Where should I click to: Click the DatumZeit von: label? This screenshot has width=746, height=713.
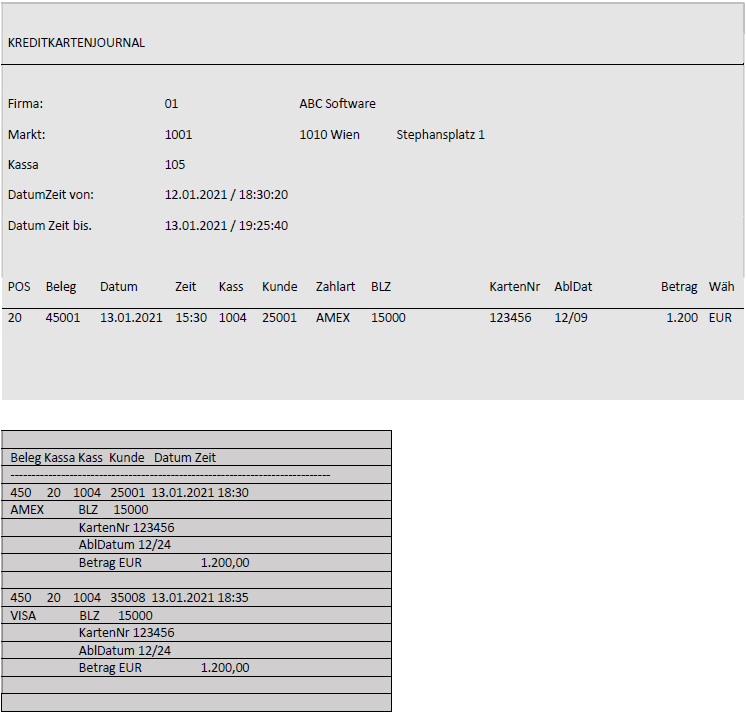point(50,195)
